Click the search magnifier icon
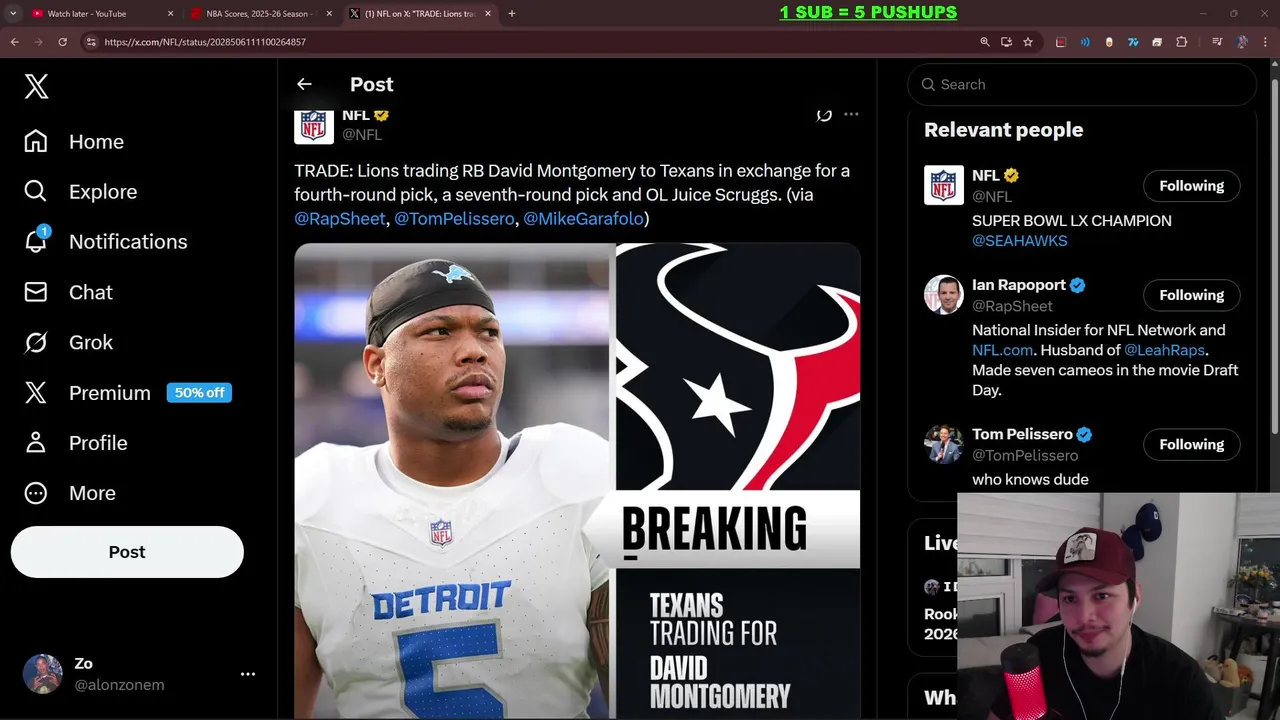The height and width of the screenshot is (720, 1280). pos(928,84)
